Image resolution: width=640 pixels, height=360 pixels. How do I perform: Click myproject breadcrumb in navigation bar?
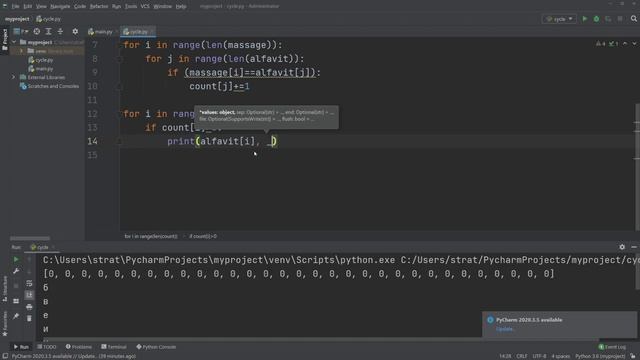(17, 19)
